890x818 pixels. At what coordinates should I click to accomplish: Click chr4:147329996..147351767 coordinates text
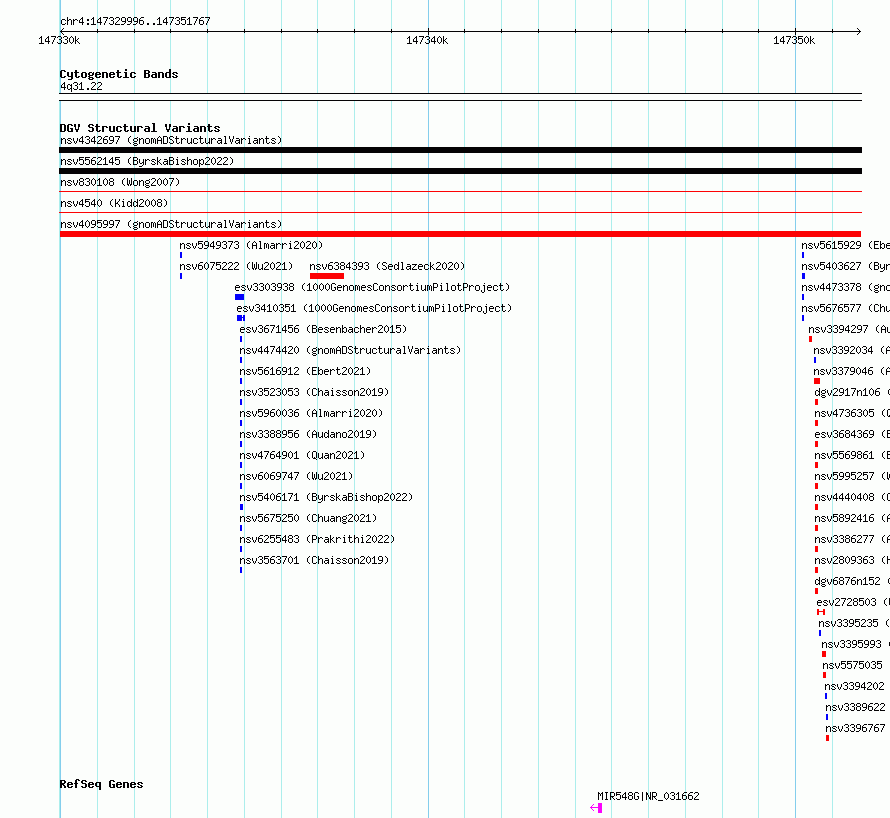pos(135,21)
